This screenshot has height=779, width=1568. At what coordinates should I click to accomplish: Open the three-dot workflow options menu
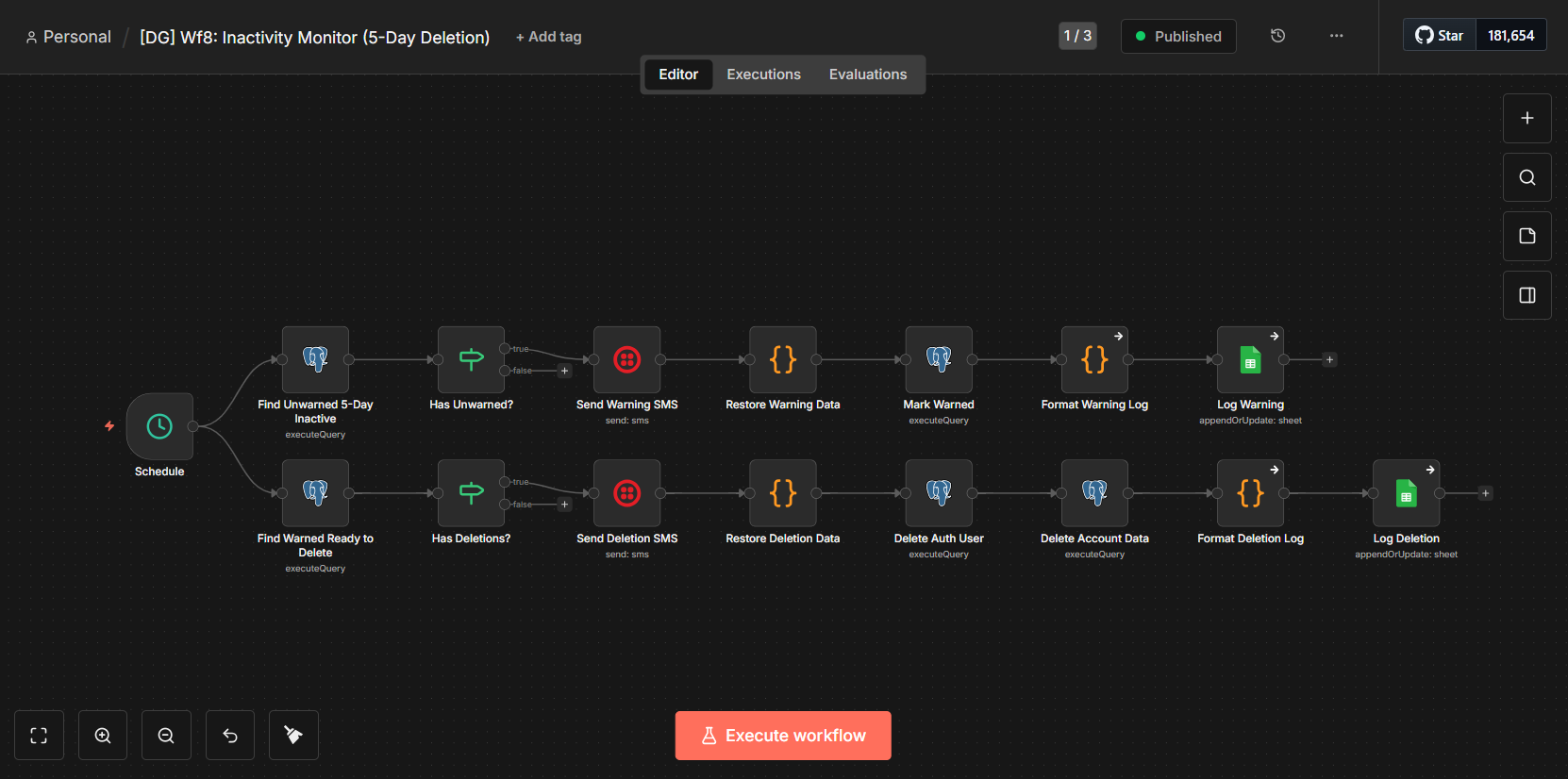(1336, 36)
